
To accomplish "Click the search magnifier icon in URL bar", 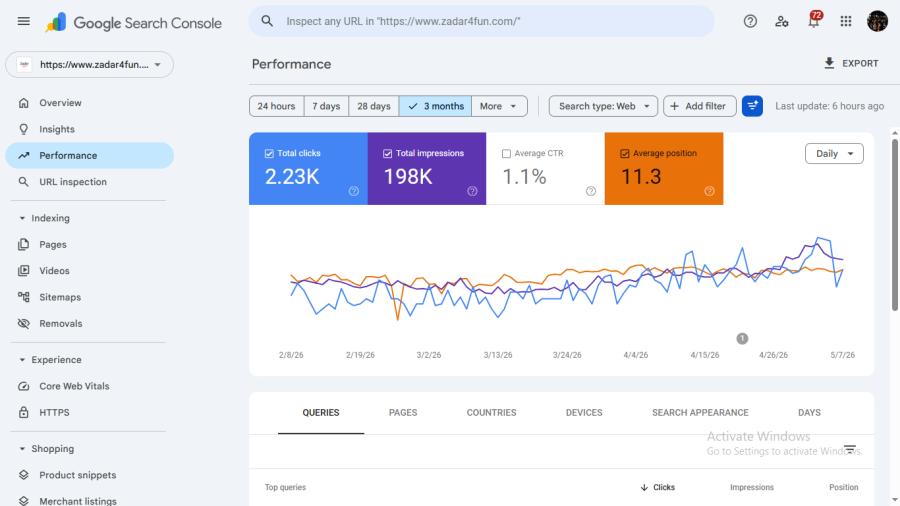I will (x=267, y=21).
